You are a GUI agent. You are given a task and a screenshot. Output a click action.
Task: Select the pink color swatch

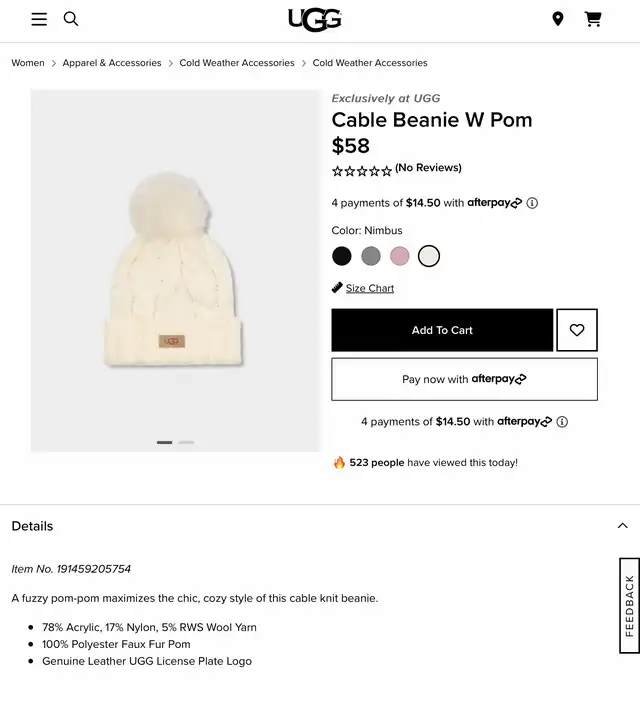click(x=400, y=256)
